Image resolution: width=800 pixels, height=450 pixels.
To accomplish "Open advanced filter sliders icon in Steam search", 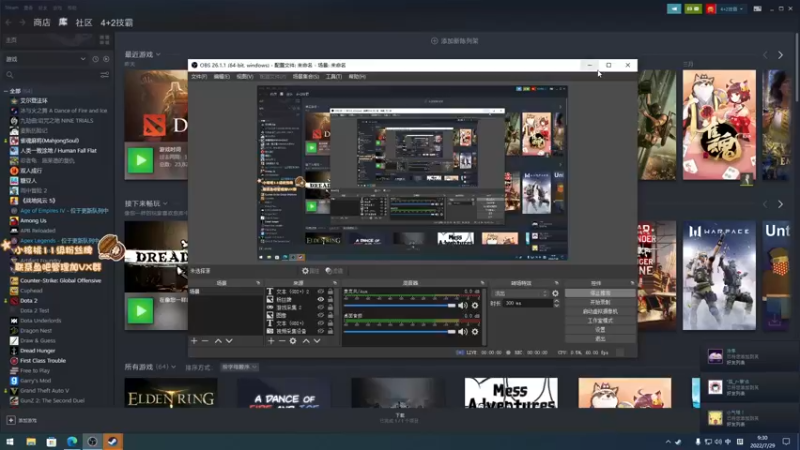I will coord(105,75).
